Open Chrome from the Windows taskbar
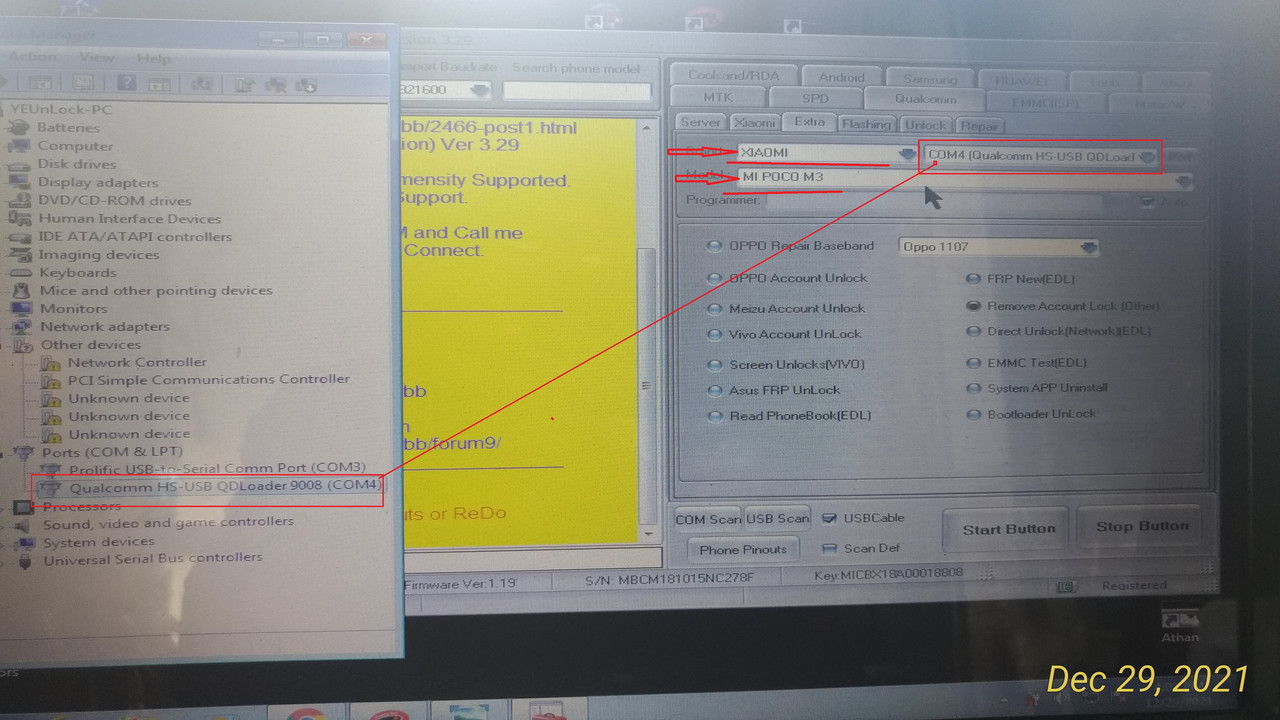1280x720 pixels. click(x=305, y=715)
